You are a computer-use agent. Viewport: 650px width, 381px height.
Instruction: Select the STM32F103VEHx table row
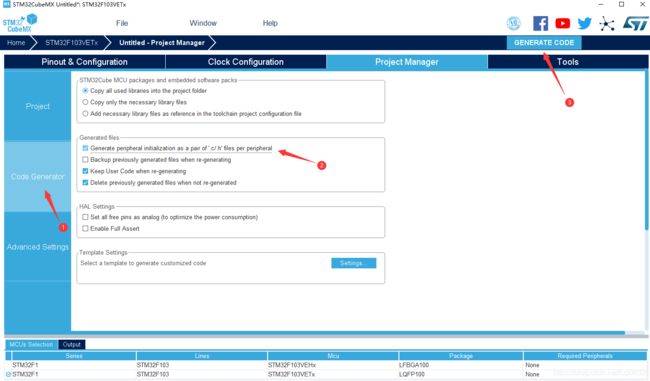[326, 365]
